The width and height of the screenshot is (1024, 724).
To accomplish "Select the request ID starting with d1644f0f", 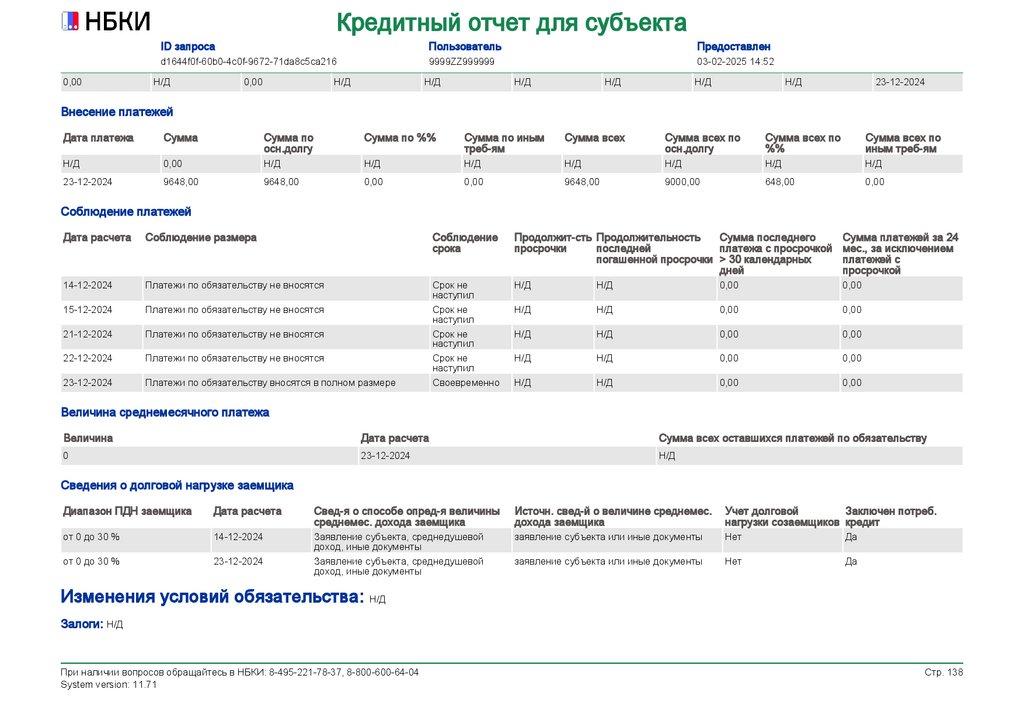I will click(x=249, y=61).
